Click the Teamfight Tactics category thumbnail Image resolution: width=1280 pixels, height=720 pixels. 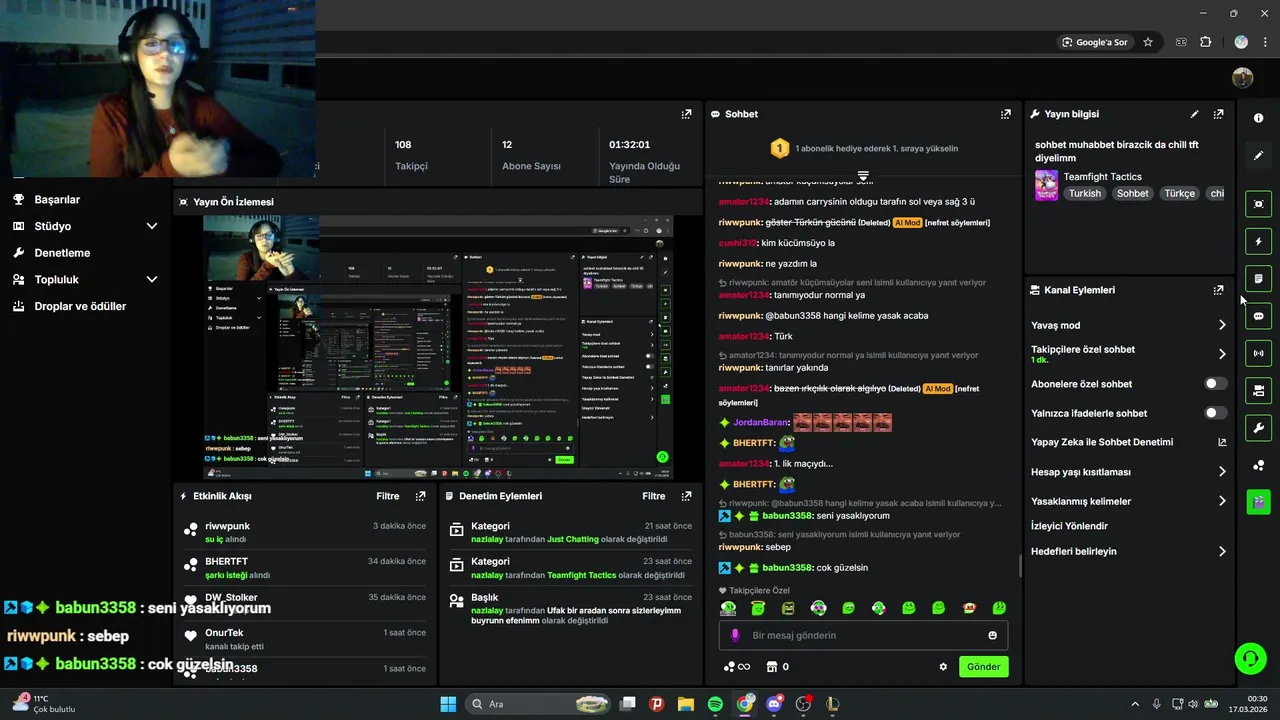(x=1046, y=185)
